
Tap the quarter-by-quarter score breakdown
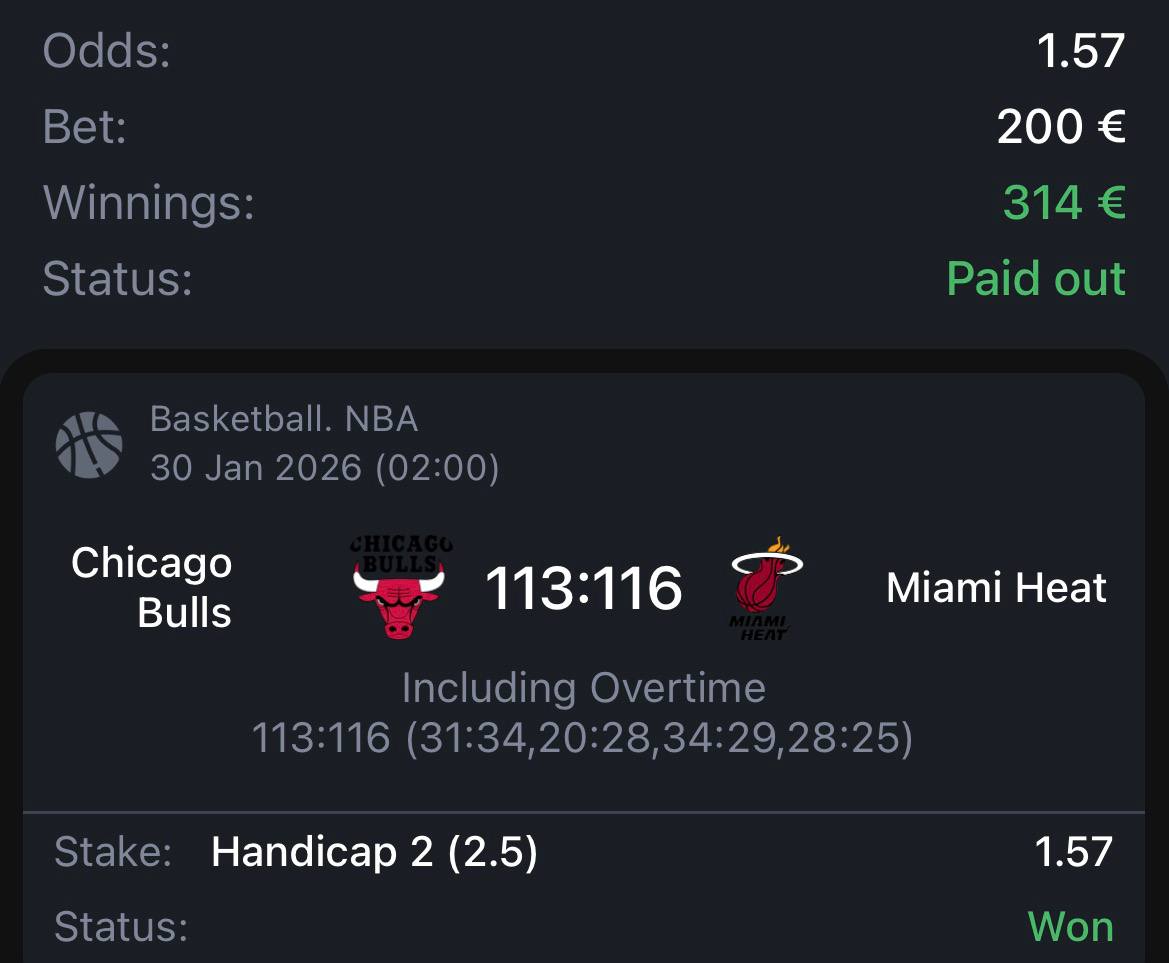582,739
